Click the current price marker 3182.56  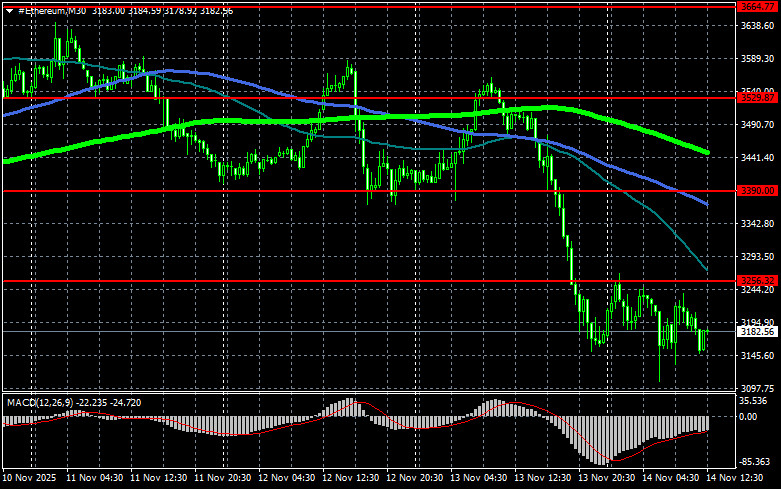coord(757,331)
